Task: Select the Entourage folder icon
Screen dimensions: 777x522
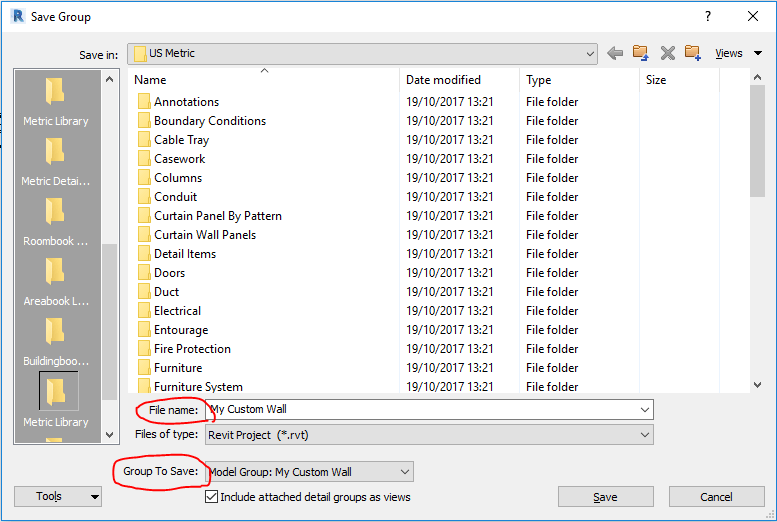Action: tap(144, 330)
